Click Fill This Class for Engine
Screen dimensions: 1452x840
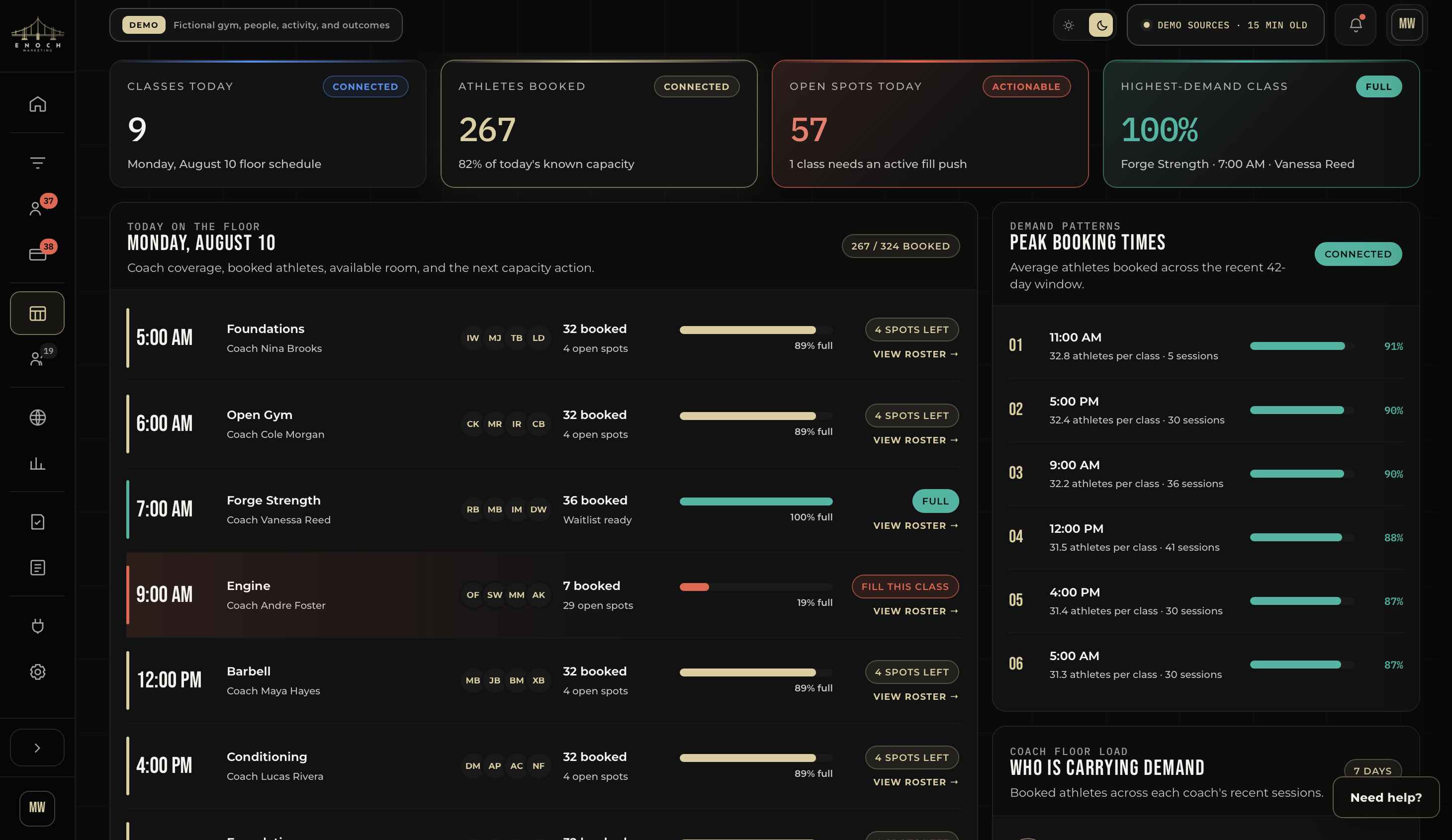(x=905, y=587)
